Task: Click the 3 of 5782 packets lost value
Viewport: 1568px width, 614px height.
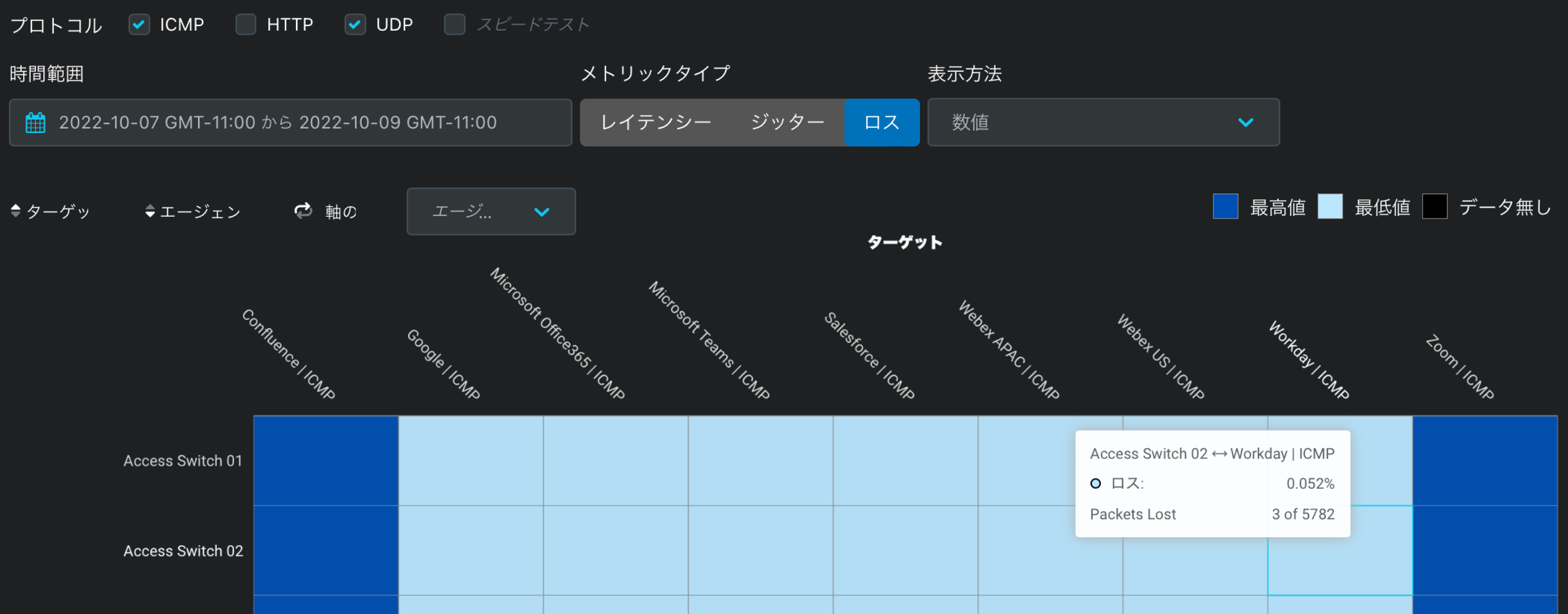Action: [x=1303, y=514]
